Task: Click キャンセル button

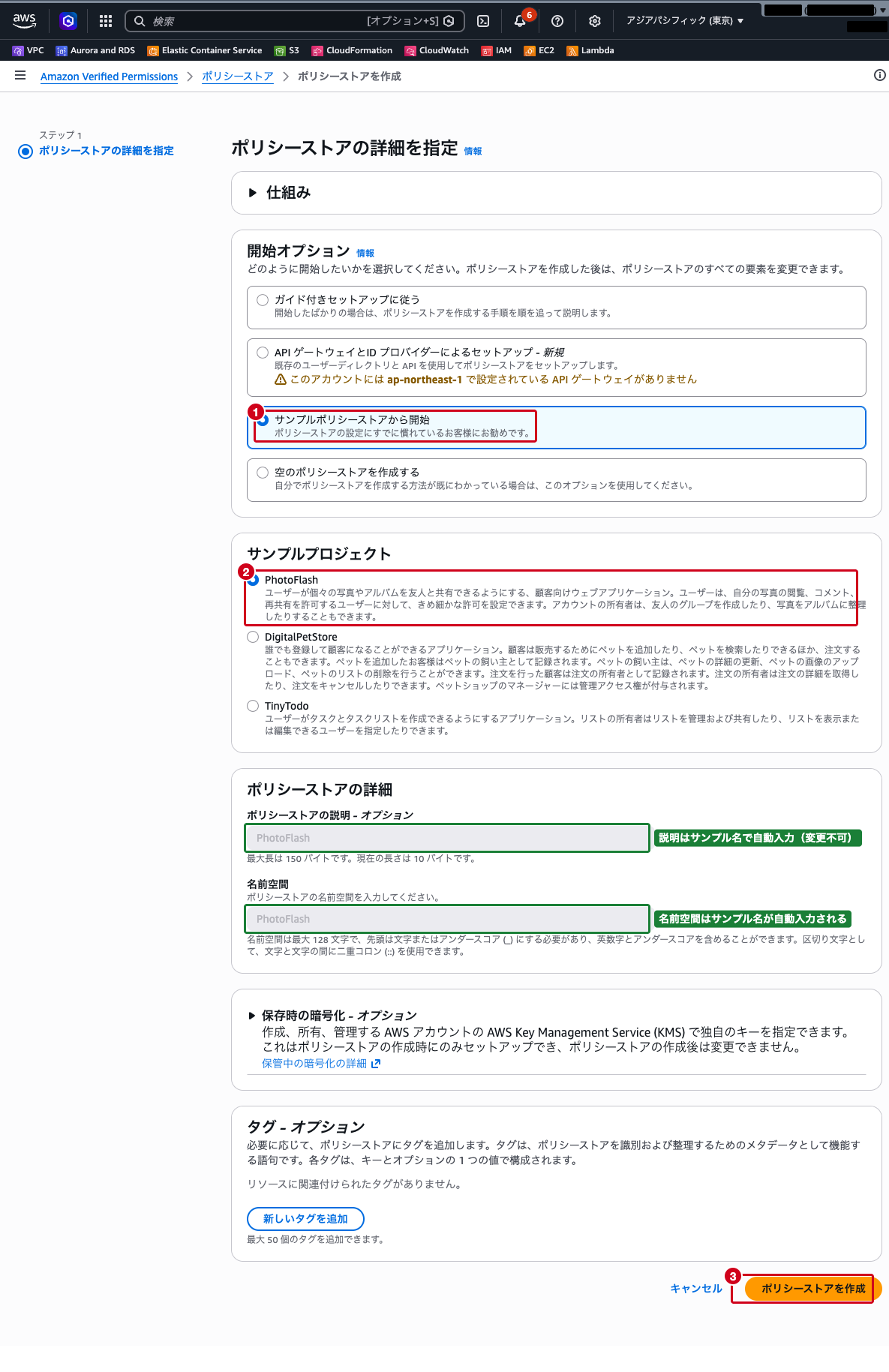Action: (696, 1289)
